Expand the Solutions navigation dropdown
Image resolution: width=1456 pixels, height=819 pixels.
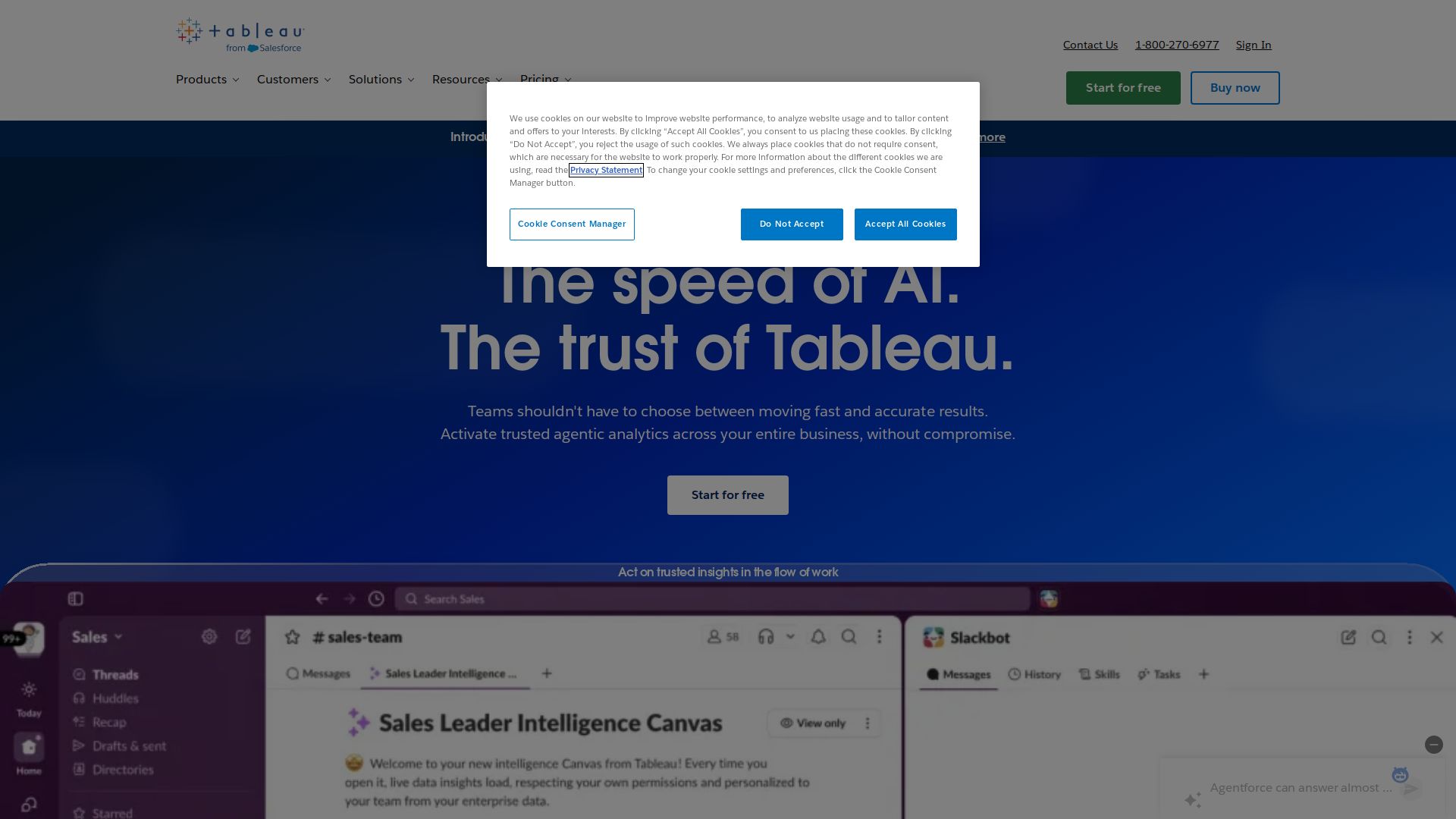point(381,80)
